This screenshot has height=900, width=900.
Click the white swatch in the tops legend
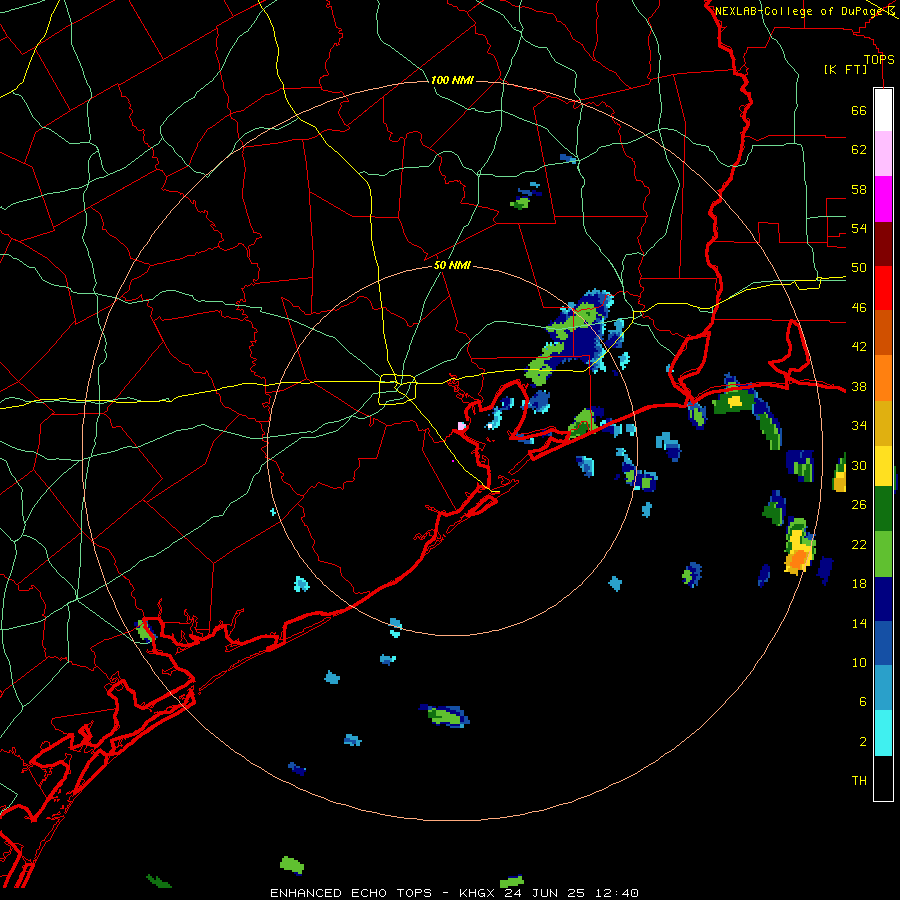(x=883, y=110)
